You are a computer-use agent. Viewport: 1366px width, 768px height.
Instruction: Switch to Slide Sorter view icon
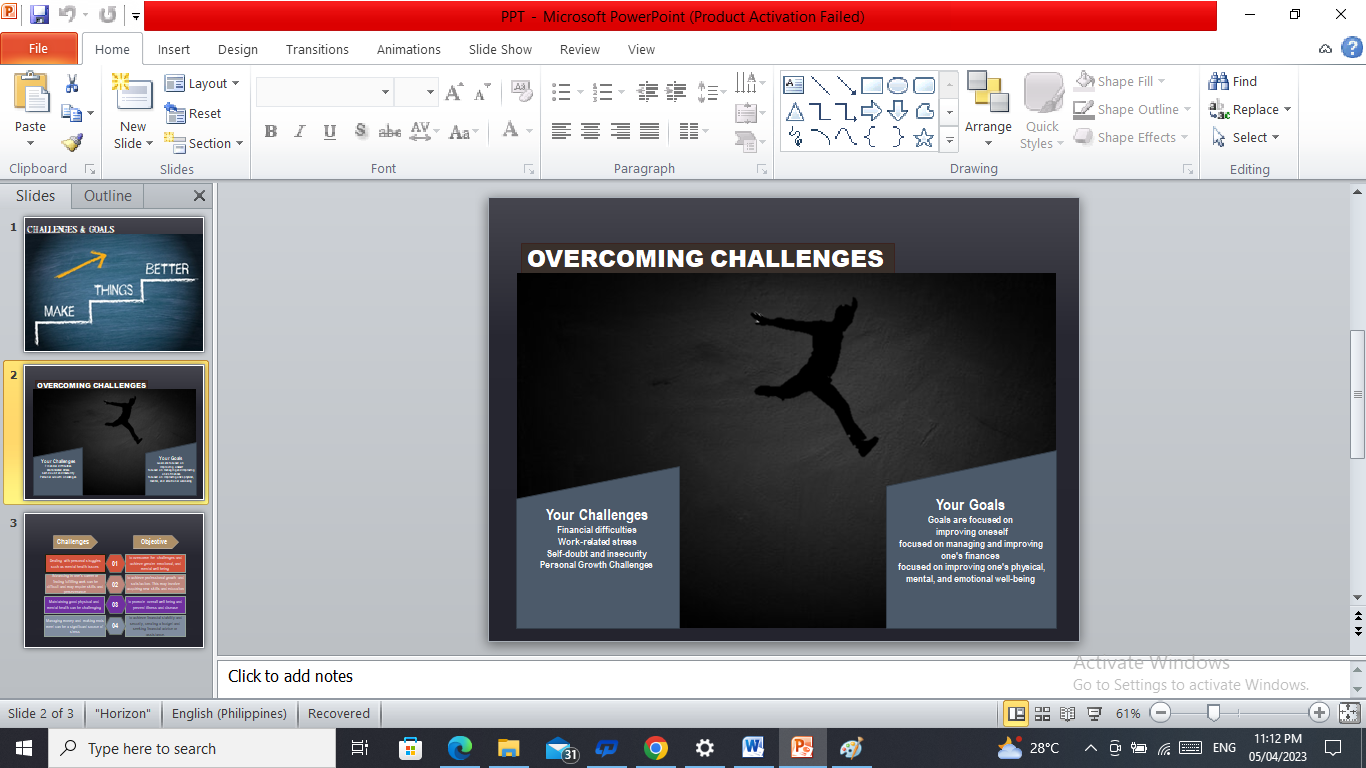tap(1042, 713)
